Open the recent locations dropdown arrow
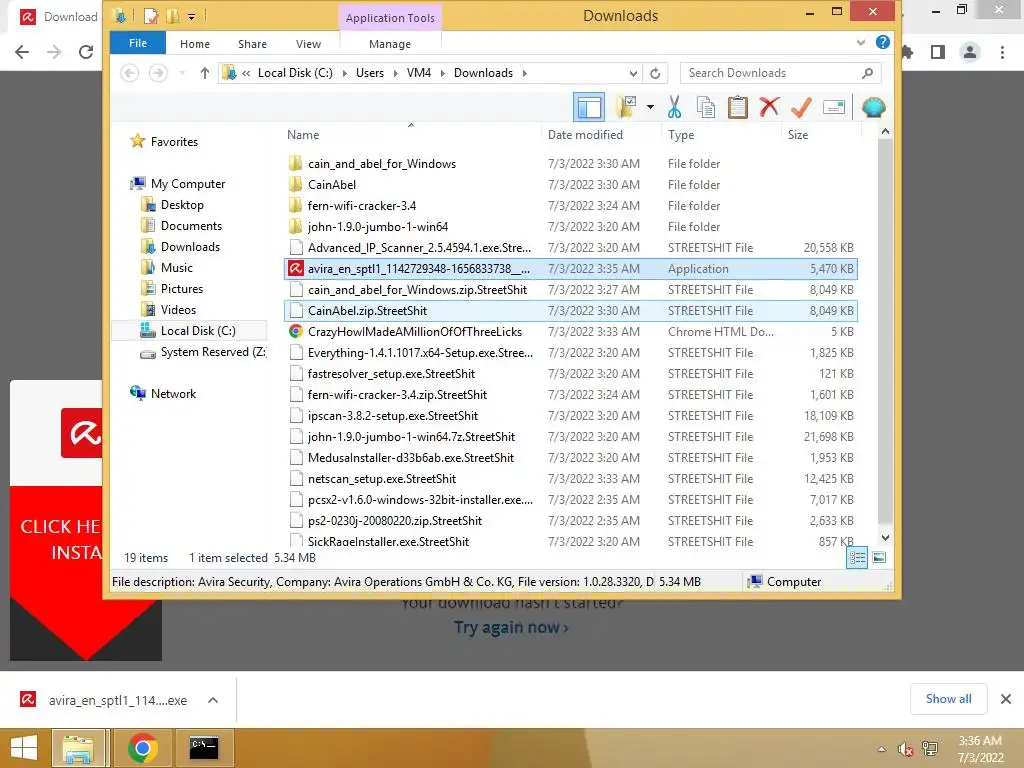The image size is (1024, 768). tap(182, 73)
